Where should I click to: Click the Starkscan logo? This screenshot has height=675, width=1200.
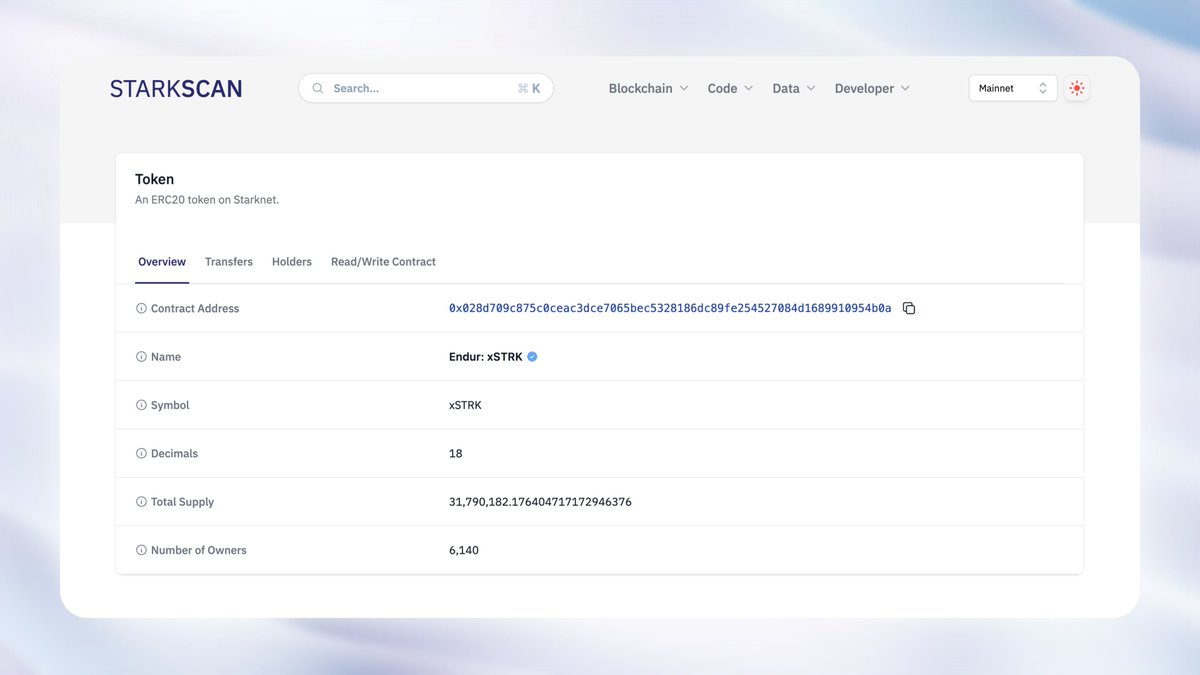176,88
